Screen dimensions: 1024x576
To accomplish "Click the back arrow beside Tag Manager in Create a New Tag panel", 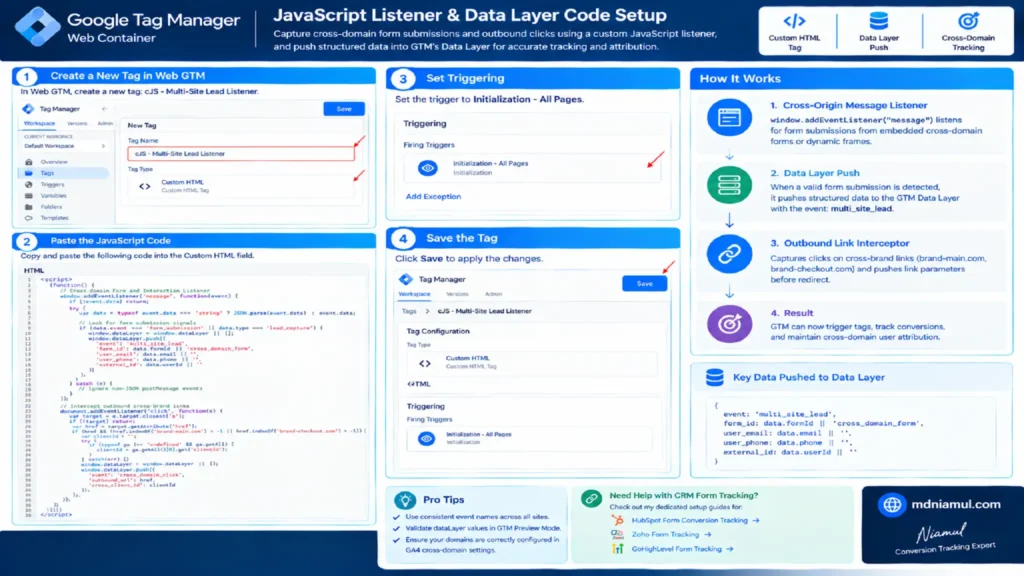I will 104,109.
